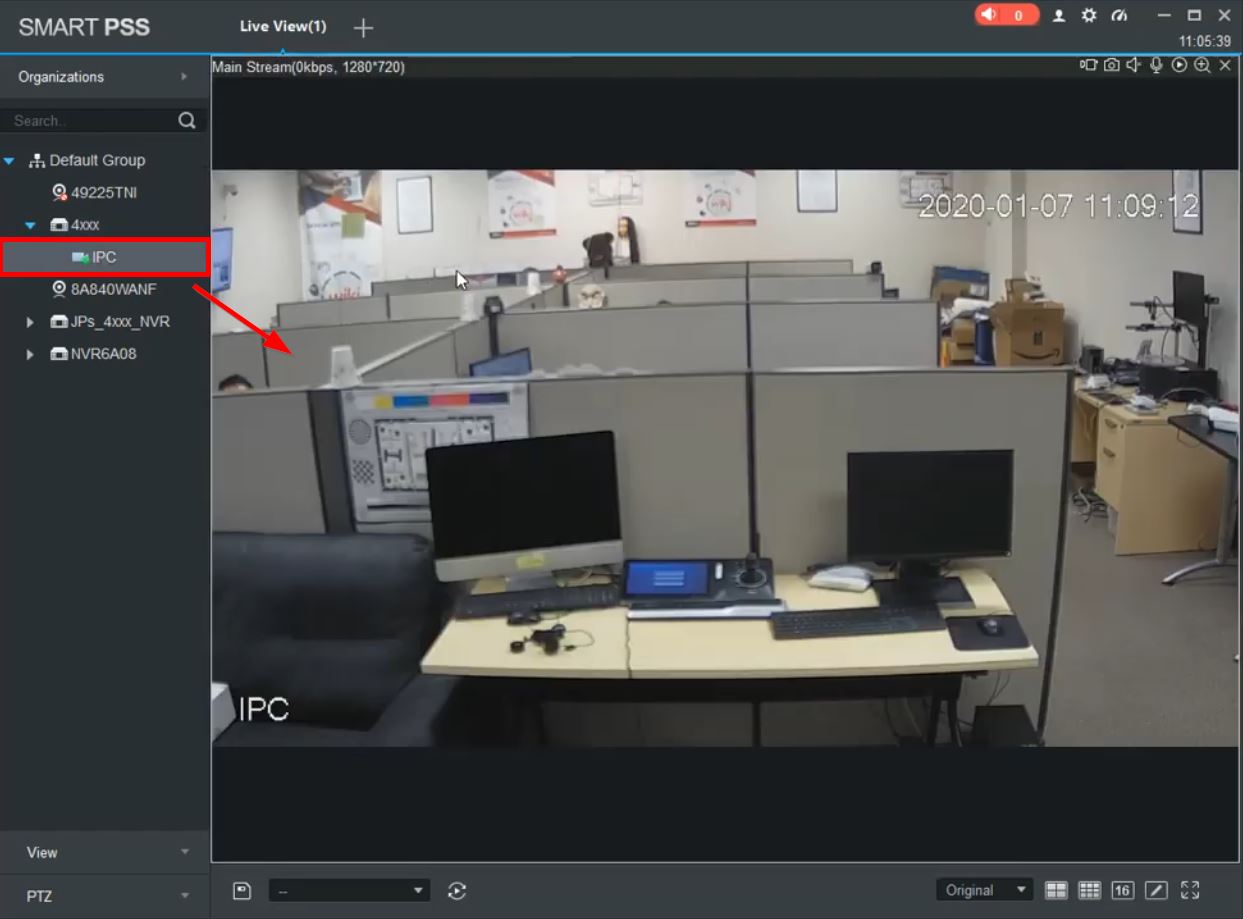Expand the PTZ panel
This screenshot has width=1243, height=919.
coord(105,896)
